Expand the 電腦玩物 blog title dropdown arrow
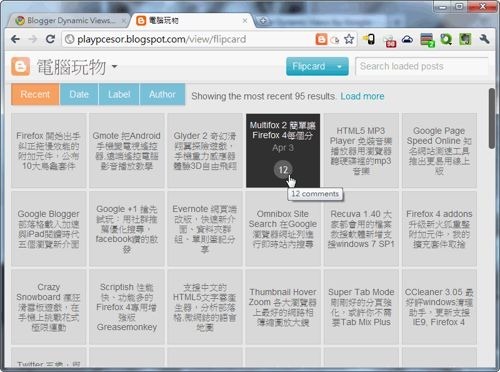500x372 pixels. pyautogui.click(x=114, y=66)
